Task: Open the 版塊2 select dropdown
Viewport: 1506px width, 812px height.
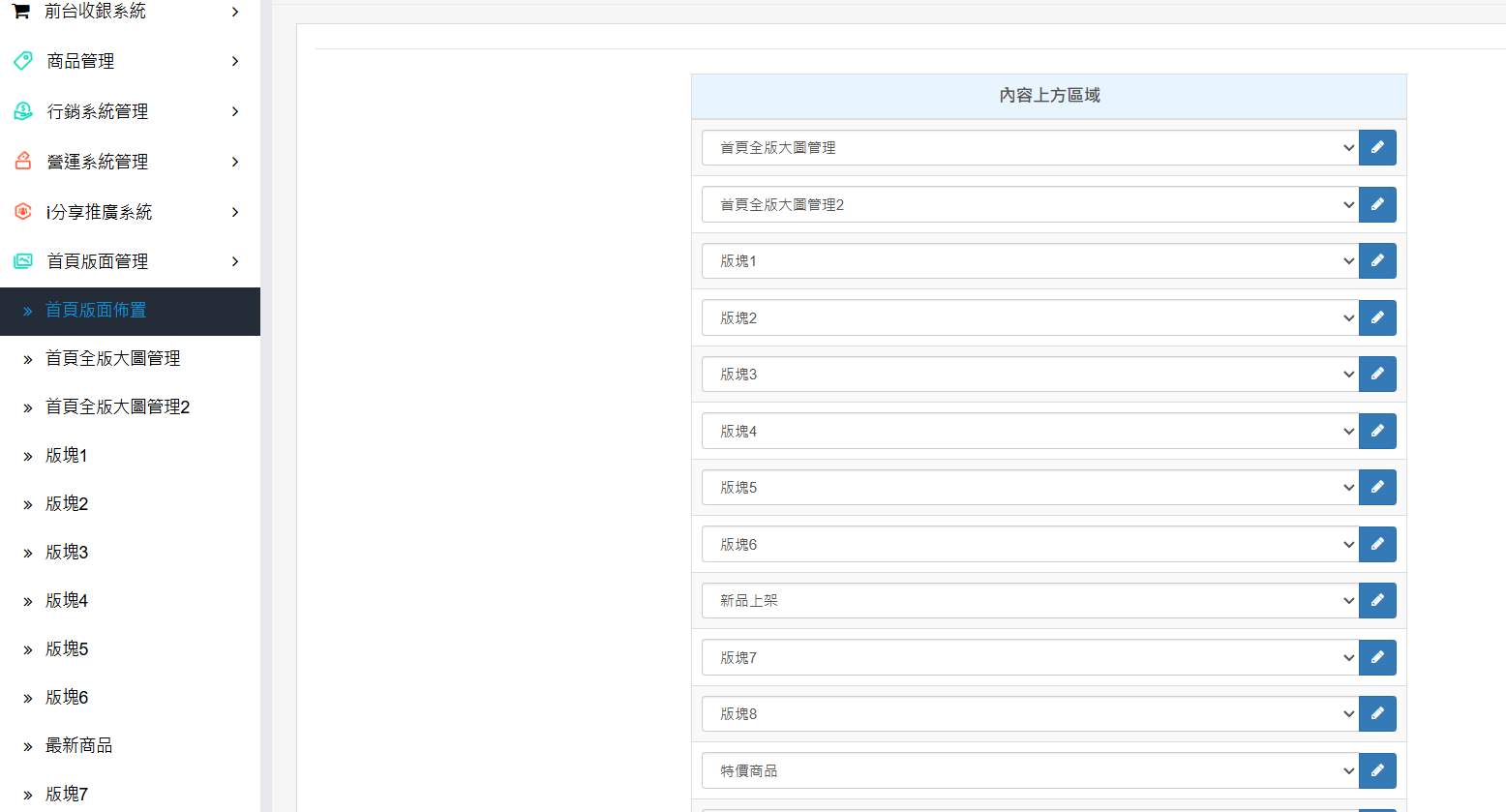Action: tap(1030, 317)
